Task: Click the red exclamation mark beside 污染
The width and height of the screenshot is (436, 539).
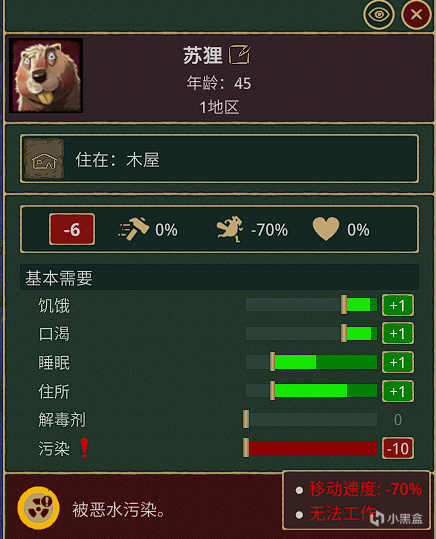Action: [84, 448]
